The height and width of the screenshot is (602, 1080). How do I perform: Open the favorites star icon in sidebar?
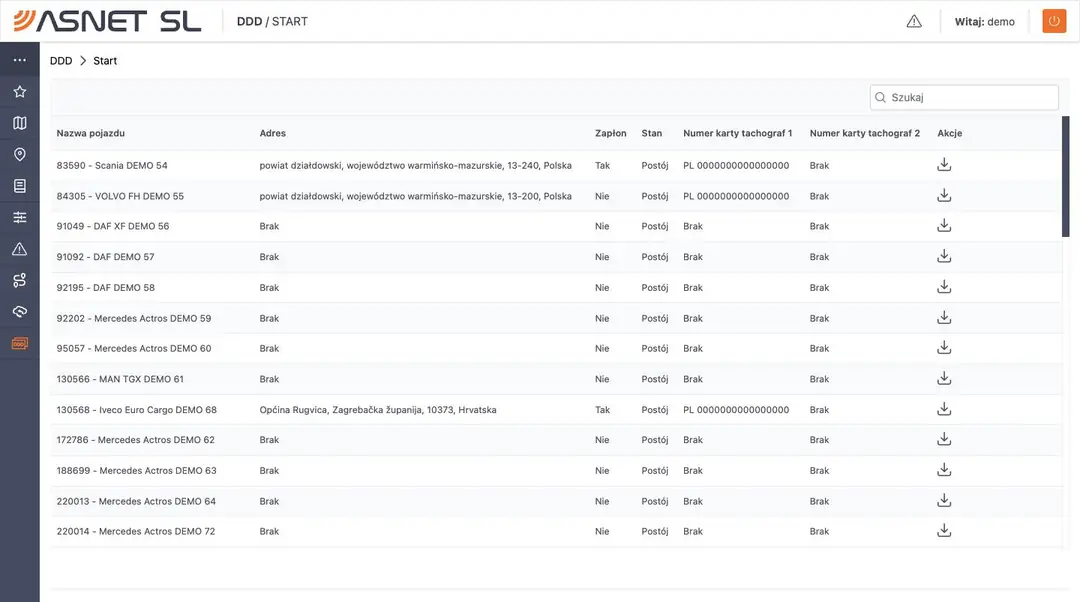click(19, 92)
